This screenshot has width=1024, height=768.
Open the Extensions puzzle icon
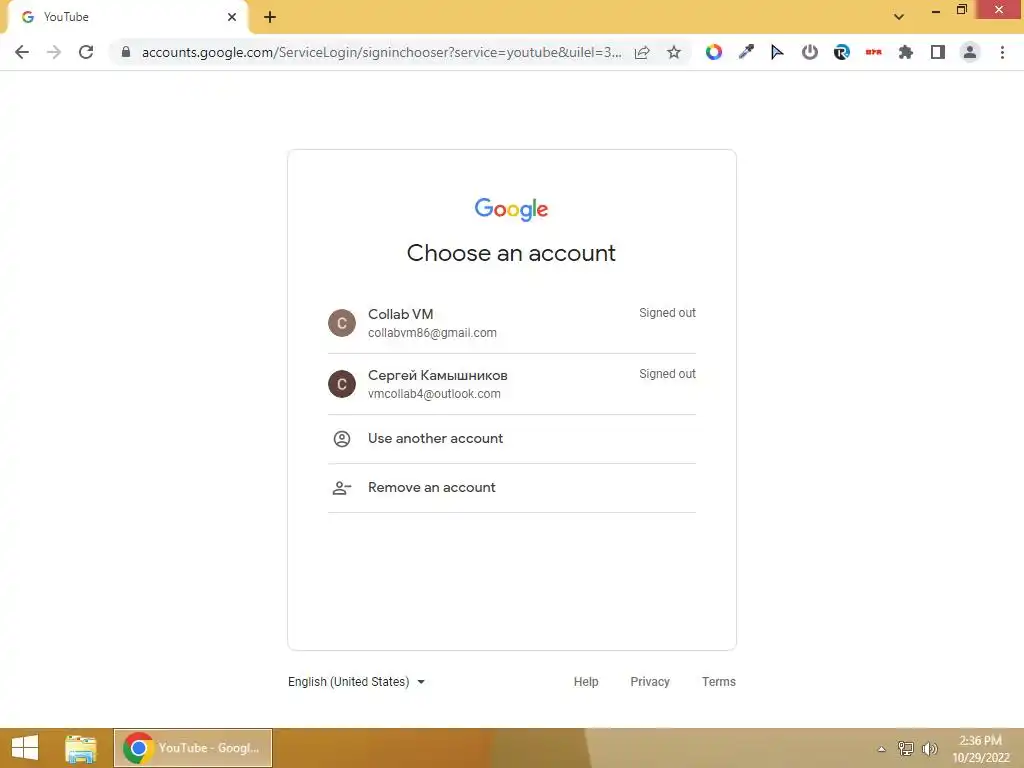pyautogui.click(x=905, y=52)
